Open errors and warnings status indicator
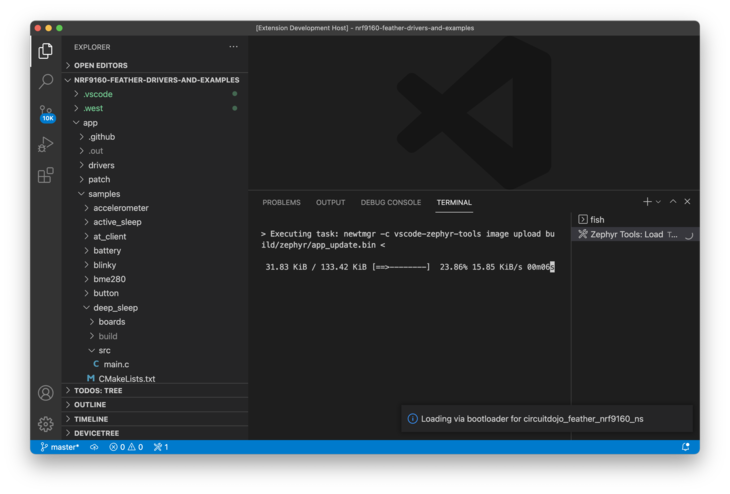This screenshot has height=494, width=730. pos(126,447)
